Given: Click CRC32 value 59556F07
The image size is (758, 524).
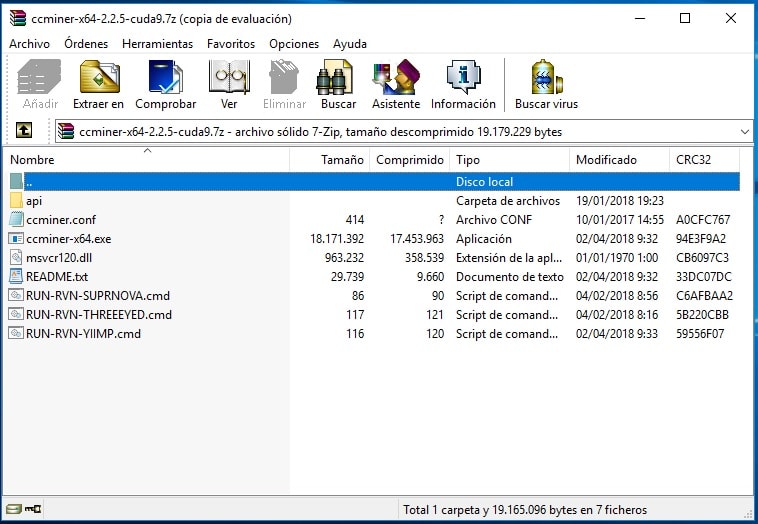Looking at the screenshot, I should click(x=700, y=334).
